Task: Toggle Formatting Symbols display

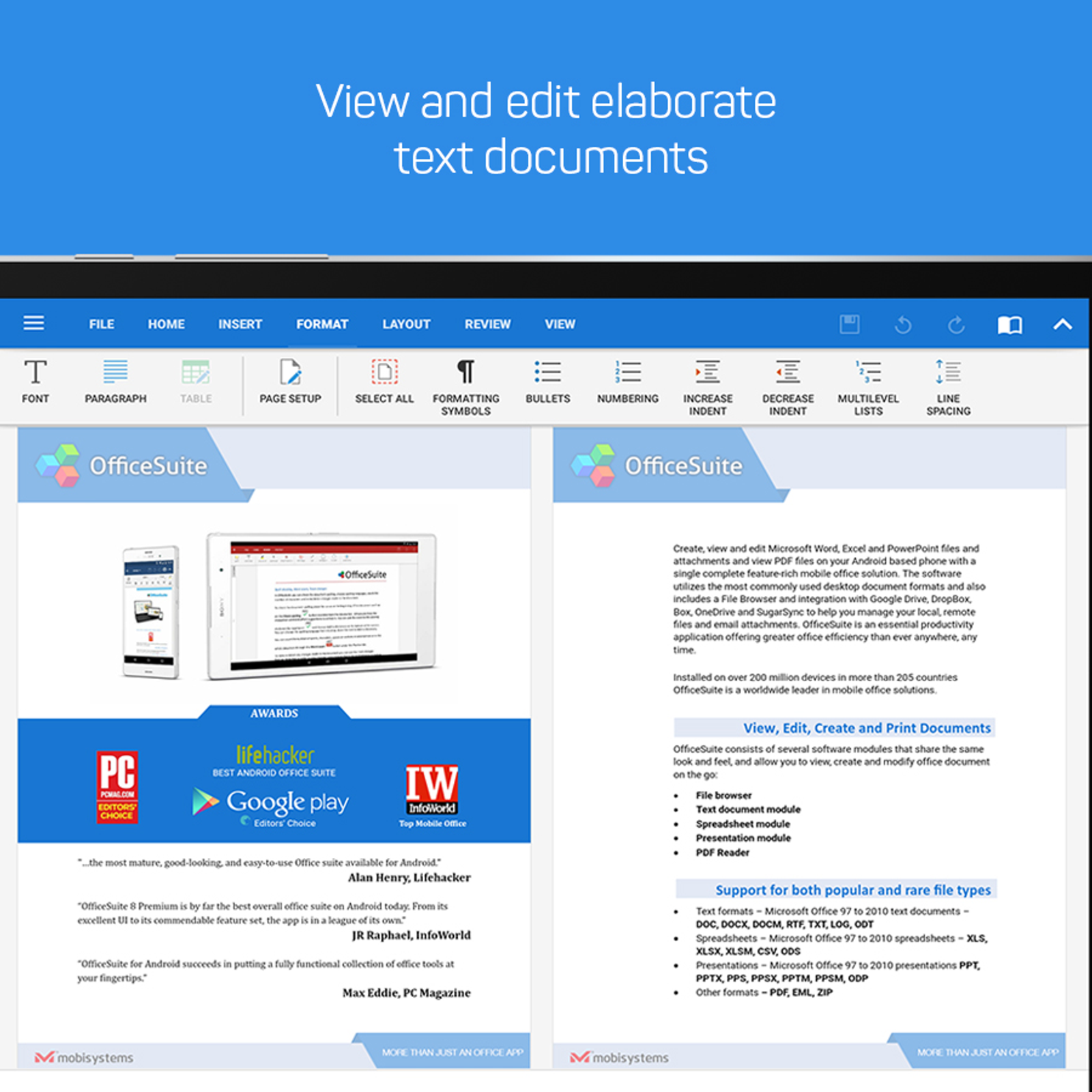Action: (465, 388)
